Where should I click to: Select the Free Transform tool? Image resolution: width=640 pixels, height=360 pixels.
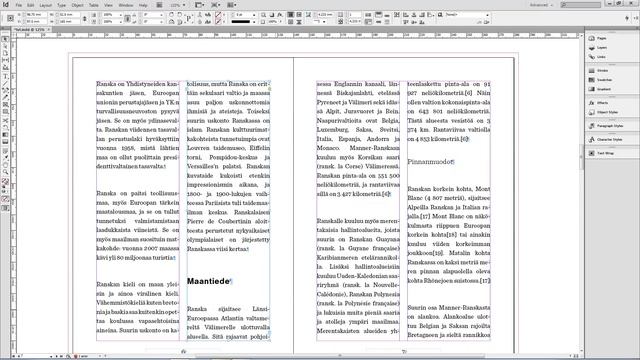click(5, 128)
